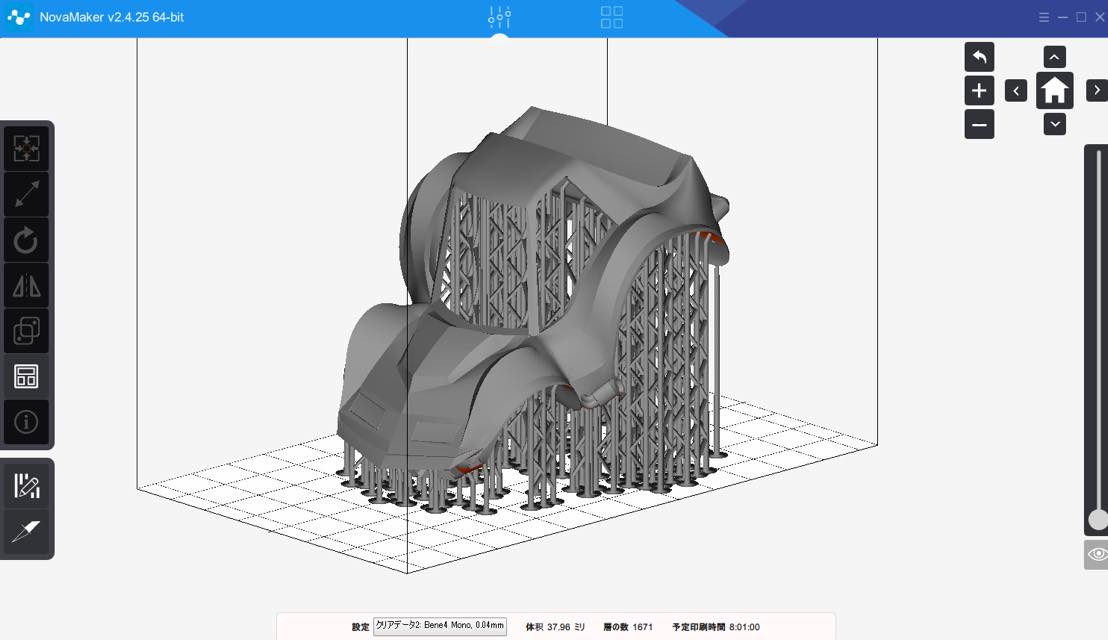Reset view with the home button
The width and height of the screenshot is (1108, 640).
[1054, 91]
